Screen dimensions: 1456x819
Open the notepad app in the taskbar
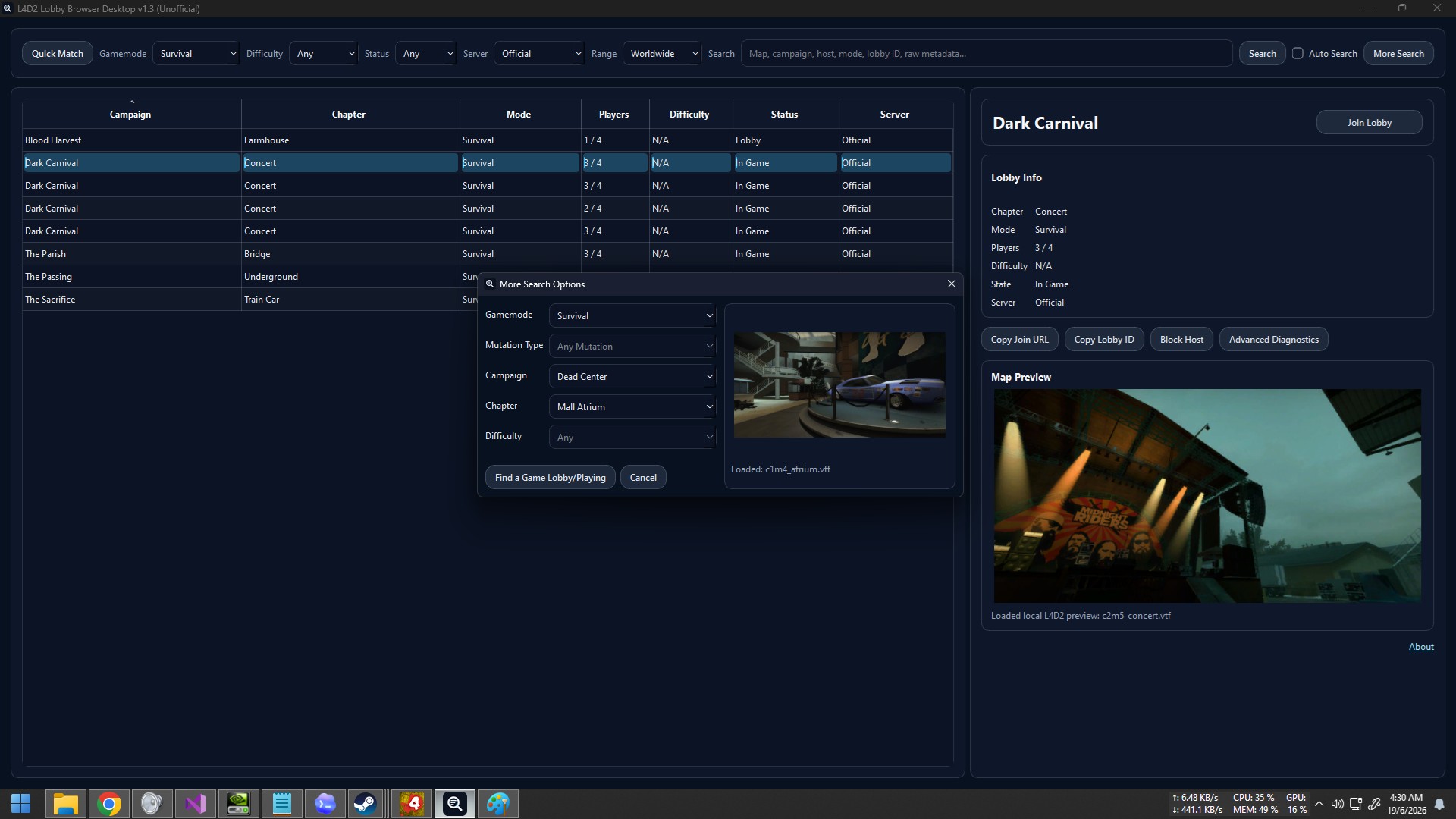click(x=282, y=804)
